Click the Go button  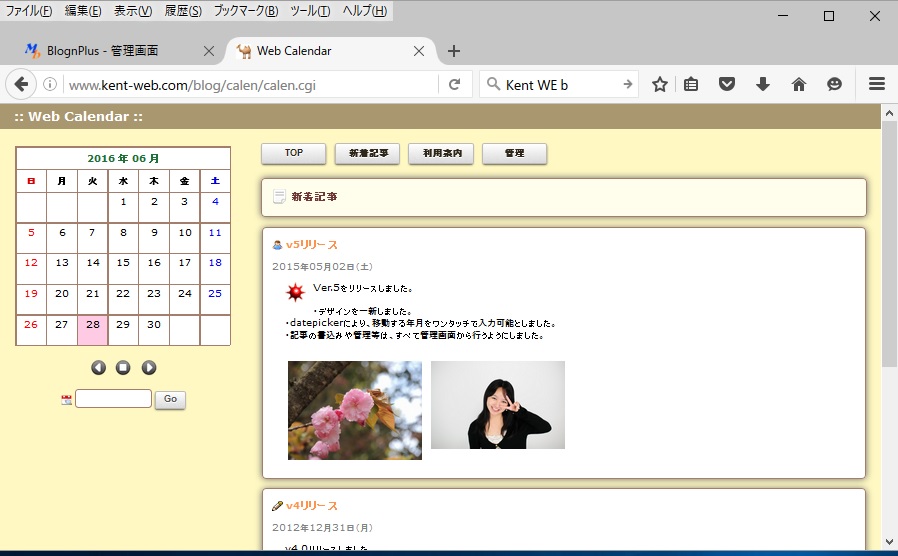(170, 399)
